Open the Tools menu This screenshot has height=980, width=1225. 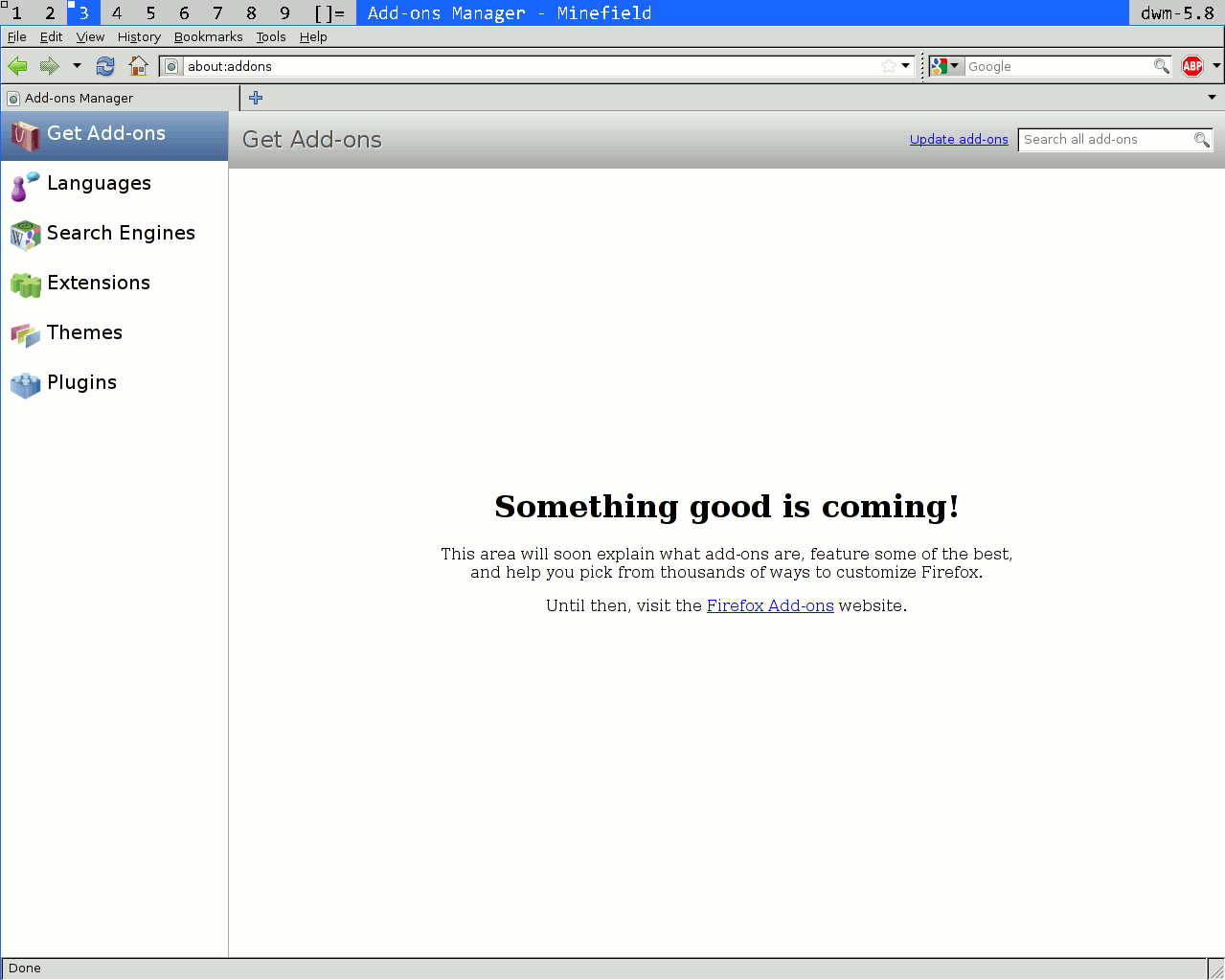tap(271, 36)
